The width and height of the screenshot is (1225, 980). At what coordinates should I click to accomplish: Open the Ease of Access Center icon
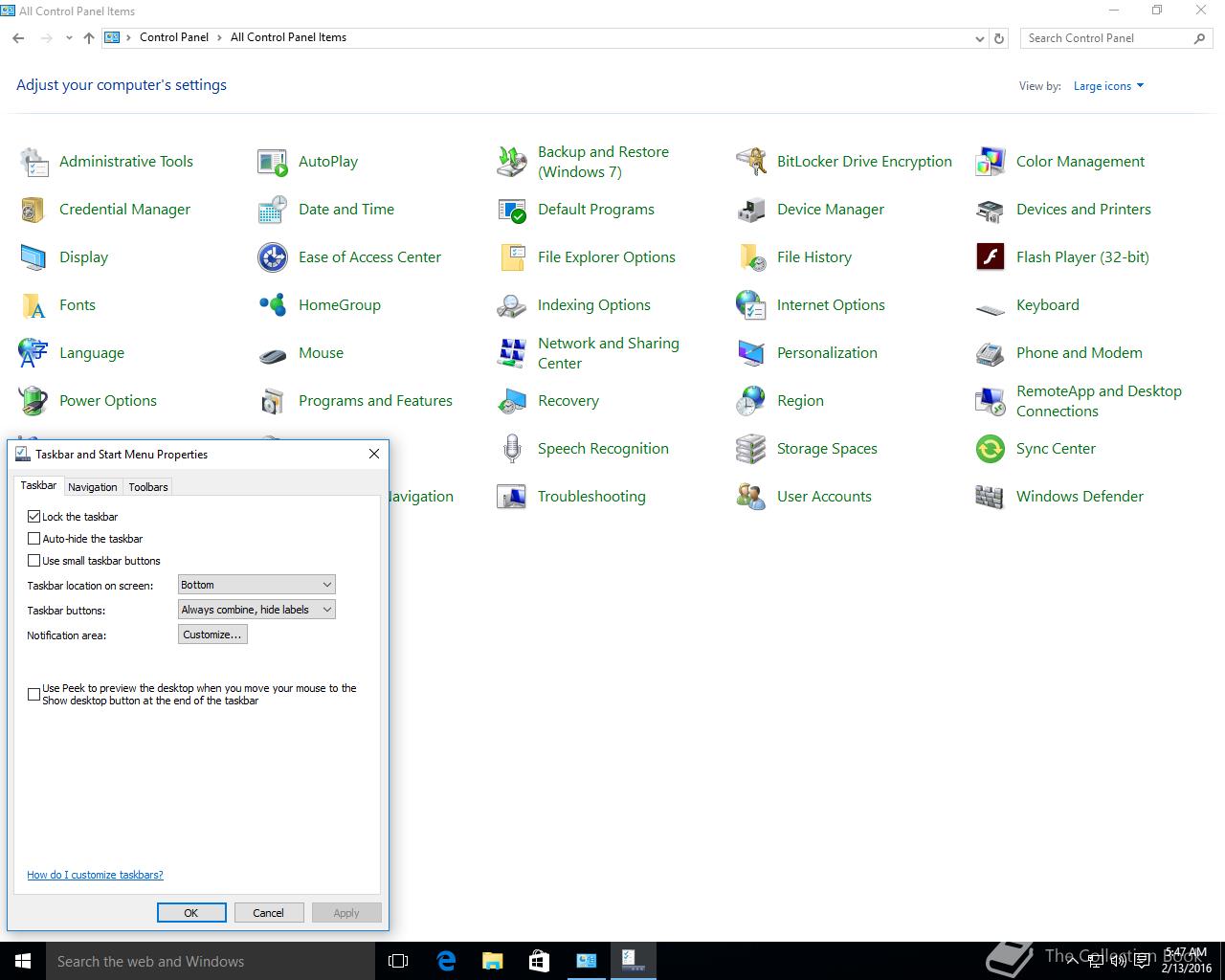click(272, 257)
